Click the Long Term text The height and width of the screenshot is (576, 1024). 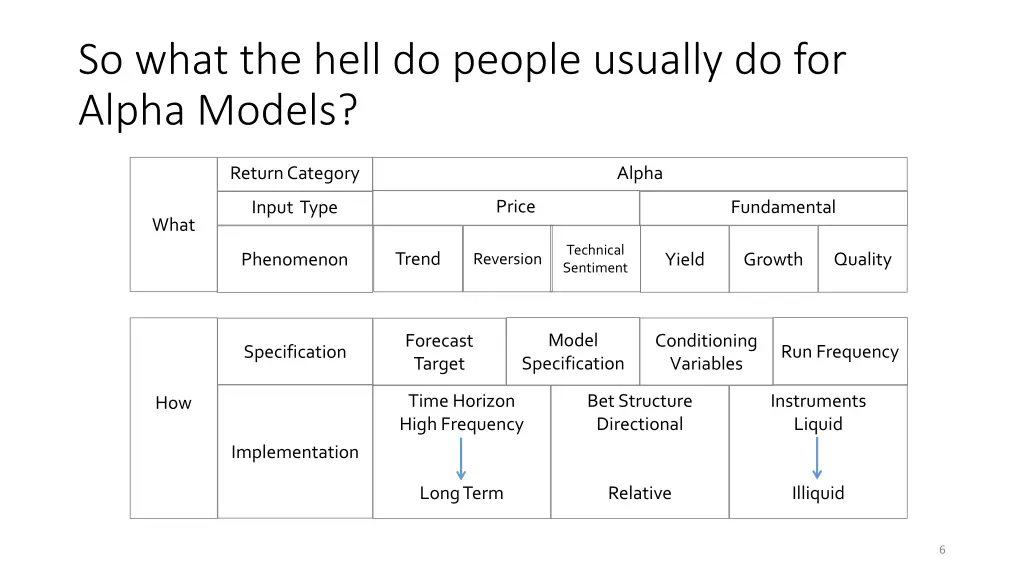[462, 493]
